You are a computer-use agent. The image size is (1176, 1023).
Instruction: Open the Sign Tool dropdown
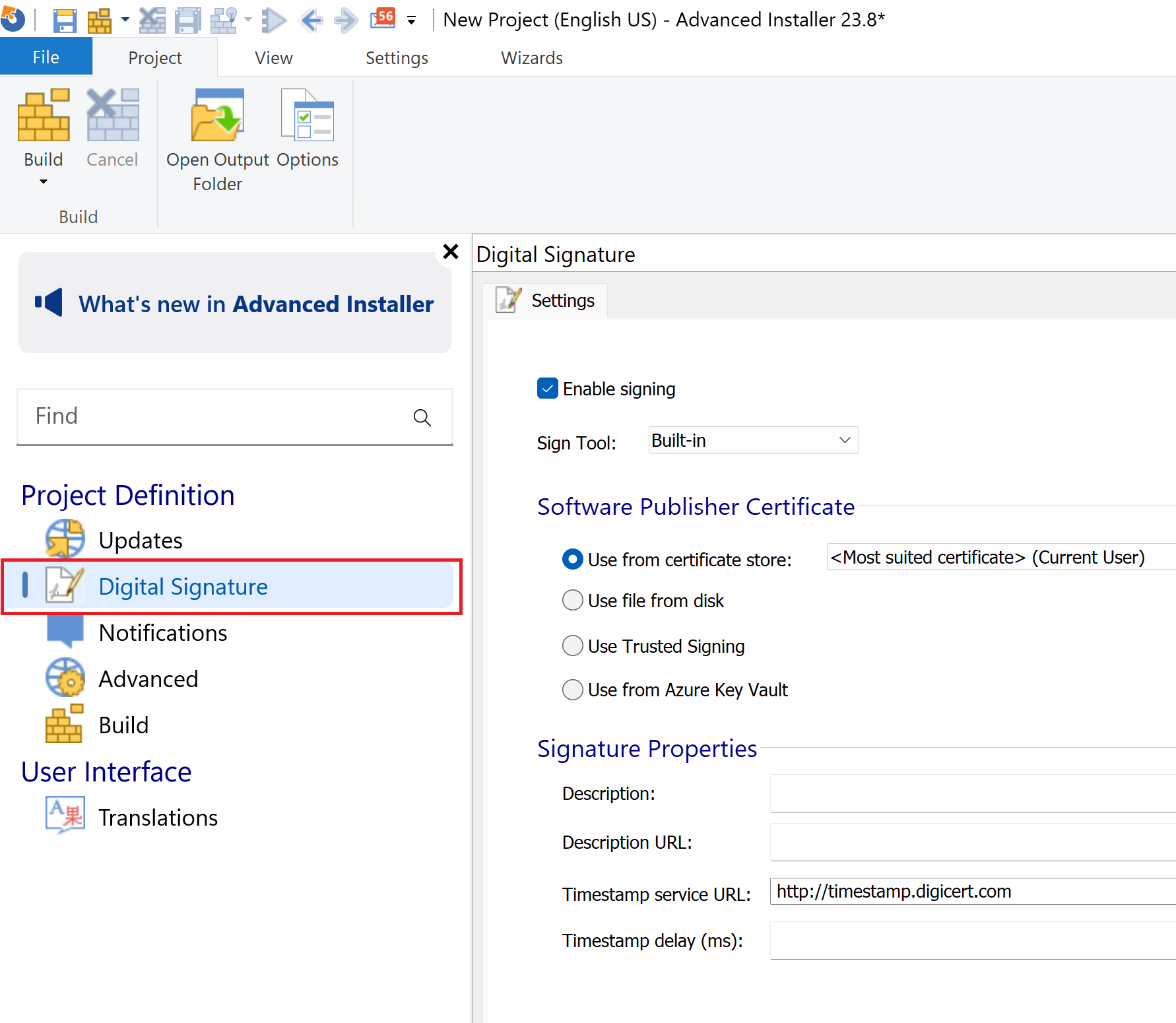tap(754, 440)
